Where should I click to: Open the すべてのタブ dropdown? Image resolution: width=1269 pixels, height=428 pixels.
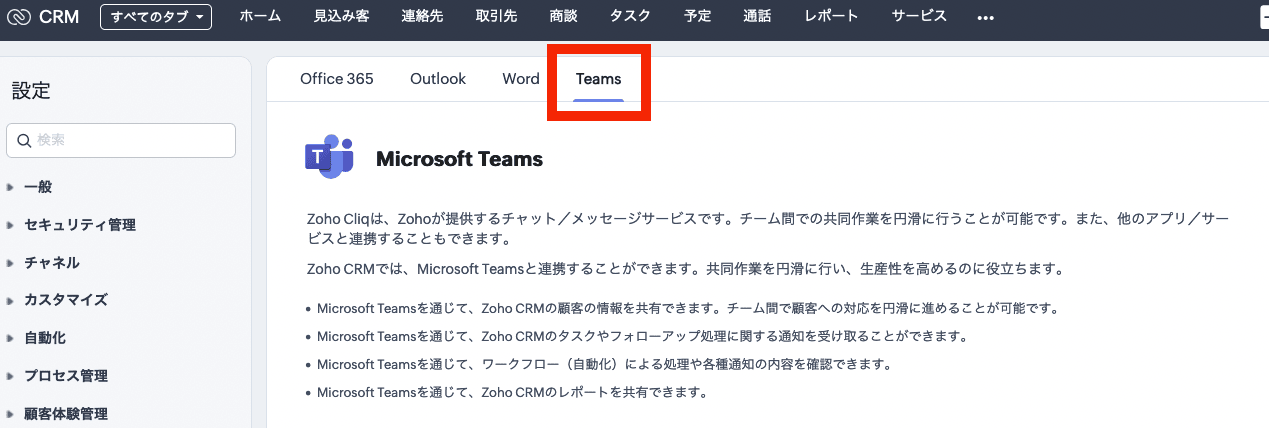pyautogui.click(x=156, y=17)
